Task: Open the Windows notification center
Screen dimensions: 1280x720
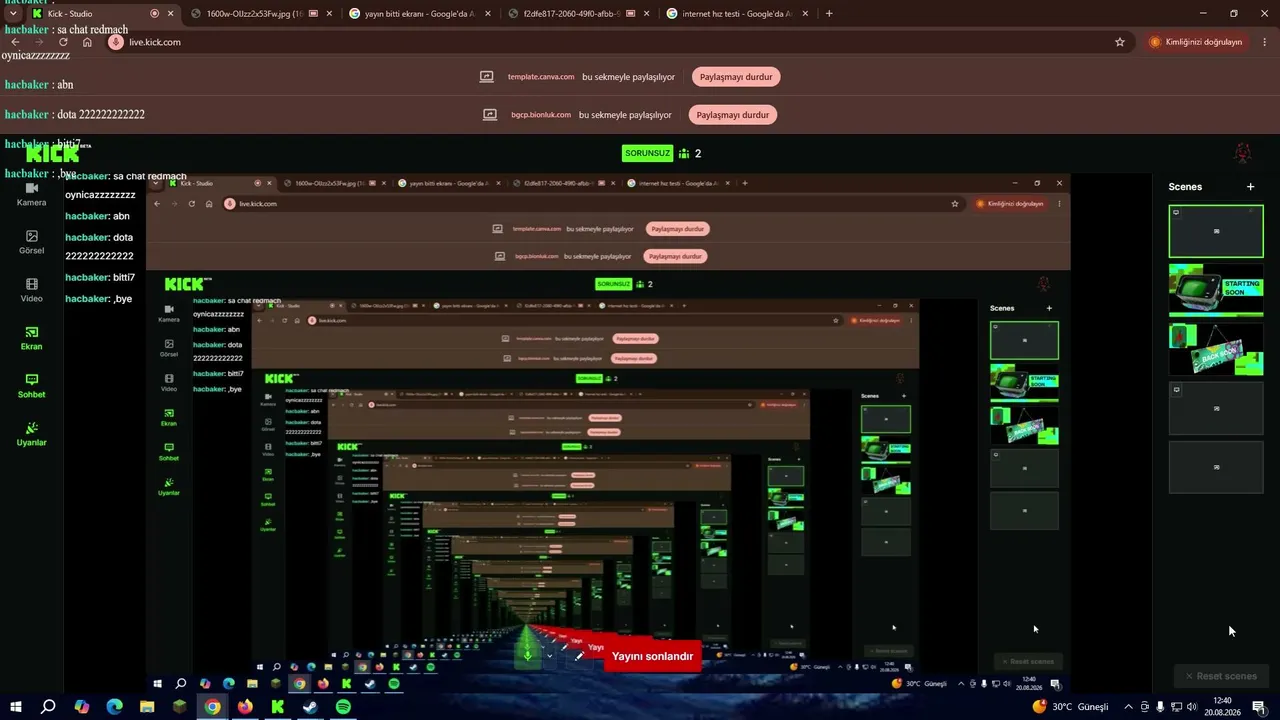Action: (x=1259, y=707)
